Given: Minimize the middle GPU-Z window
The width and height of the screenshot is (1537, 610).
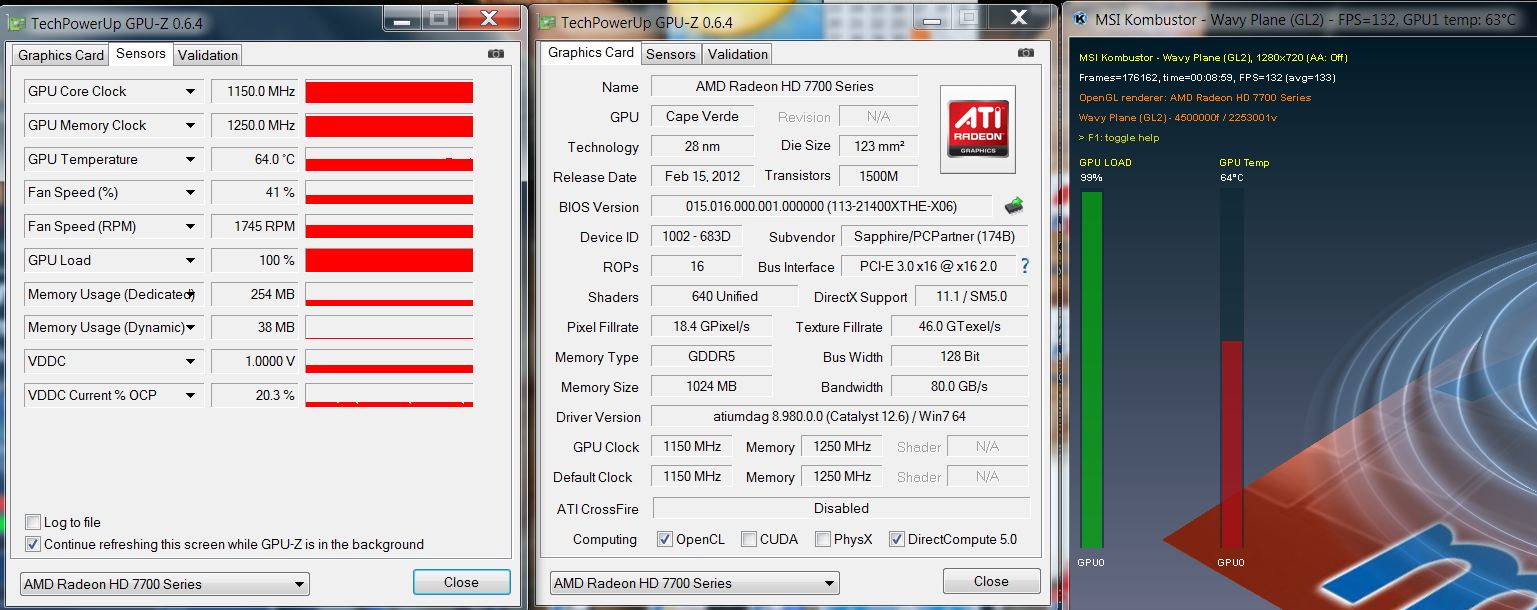Looking at the screenshot, I should coord(931,17).
